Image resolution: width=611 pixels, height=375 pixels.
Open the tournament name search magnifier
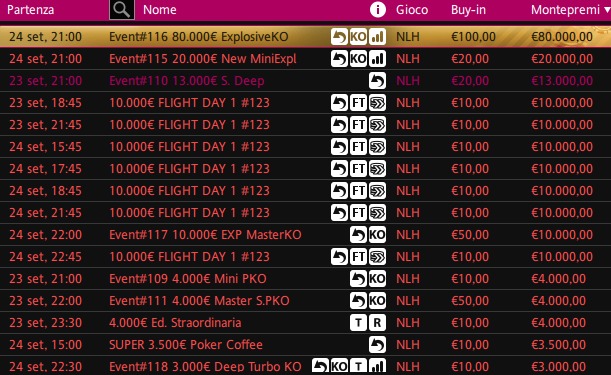pos(122,10)
